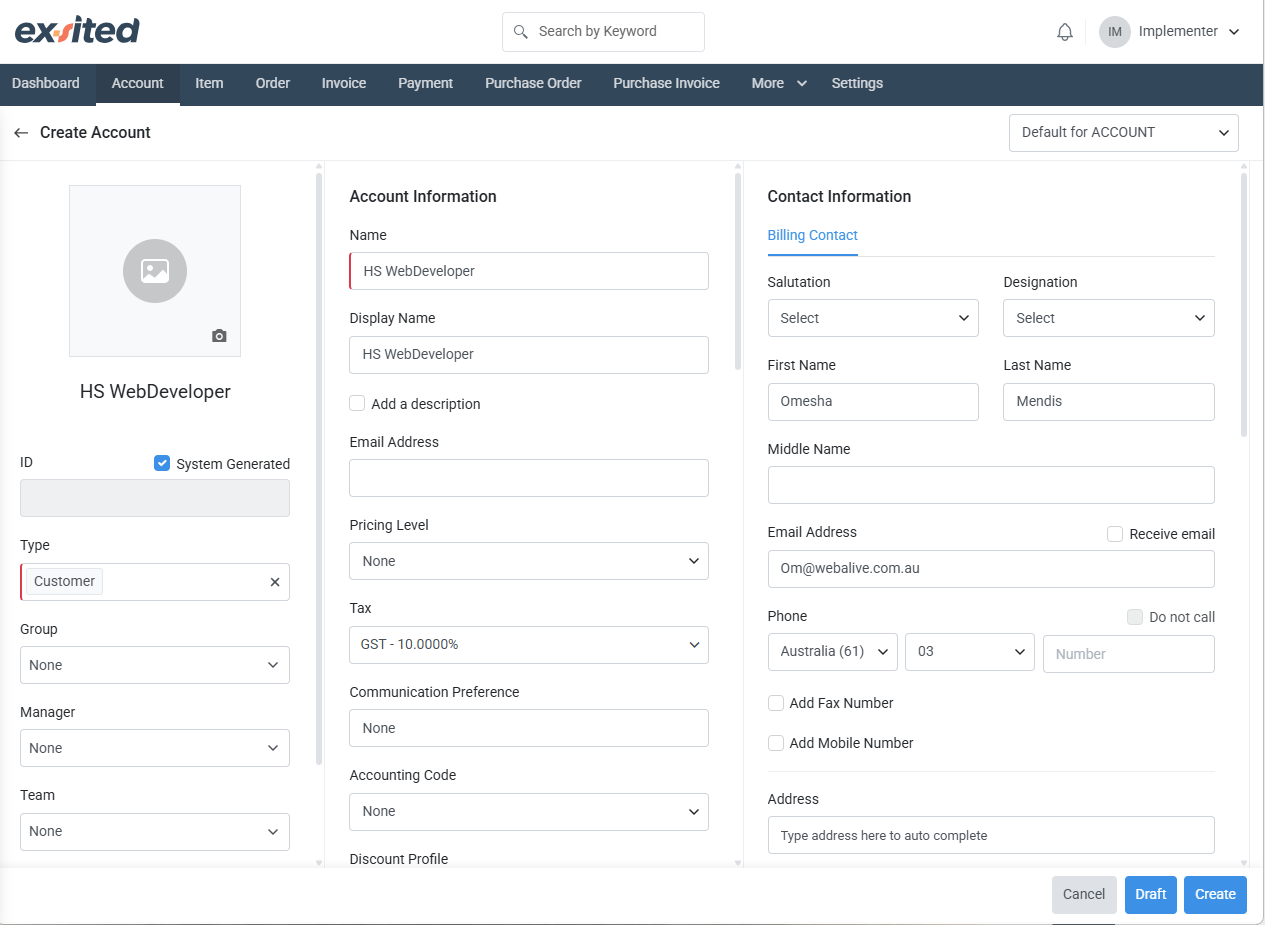Expand the Group dropdown
The width and height of the screenshot is (1265, 925).
pos(155,665)
